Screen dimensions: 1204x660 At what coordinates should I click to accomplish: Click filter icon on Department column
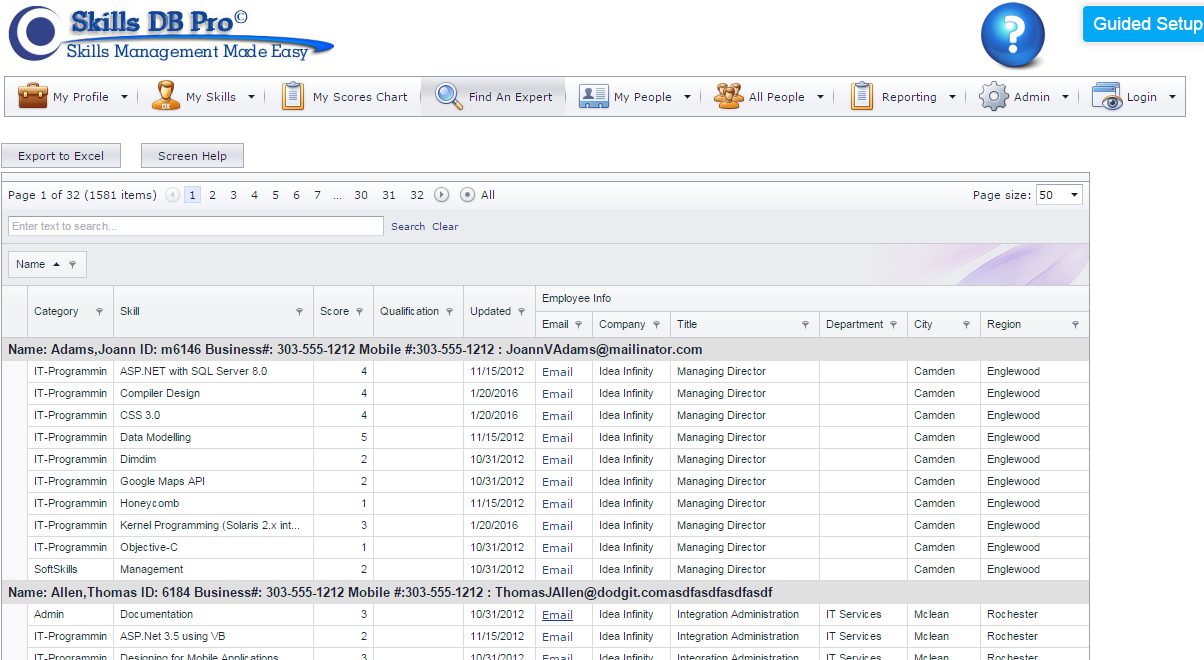coord(893,325)
